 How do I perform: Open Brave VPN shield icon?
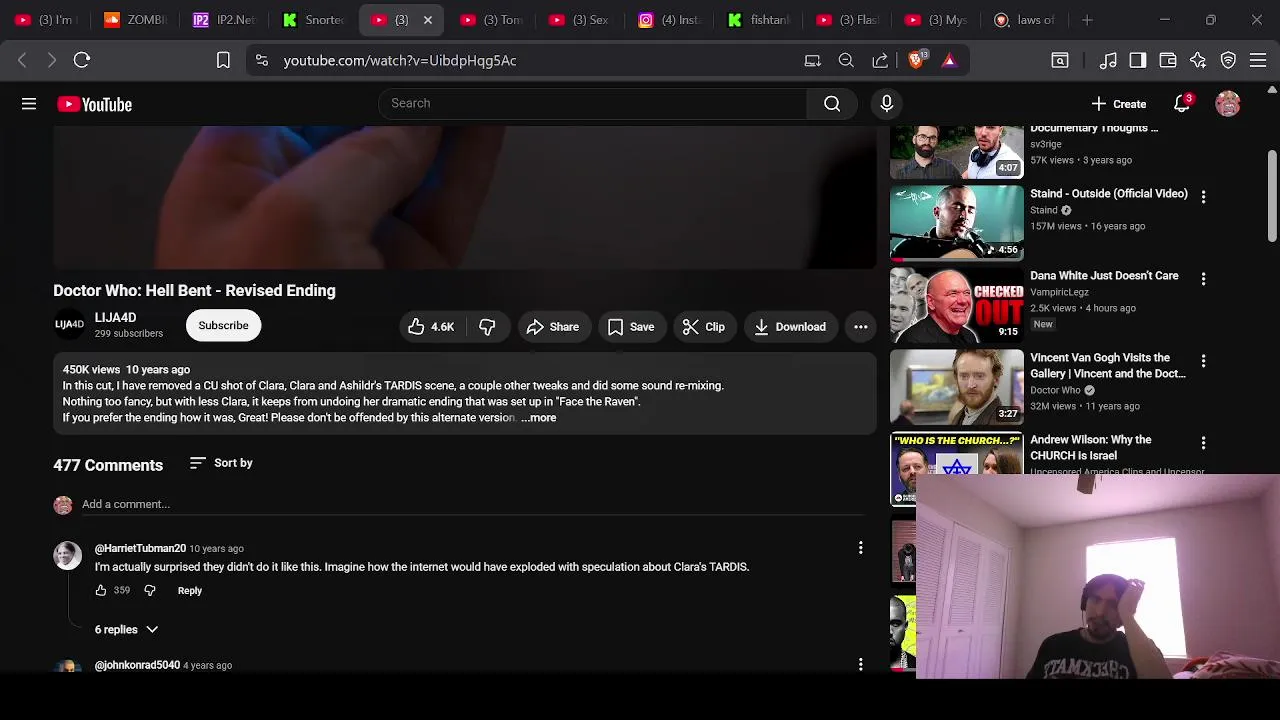(1228, 60)
